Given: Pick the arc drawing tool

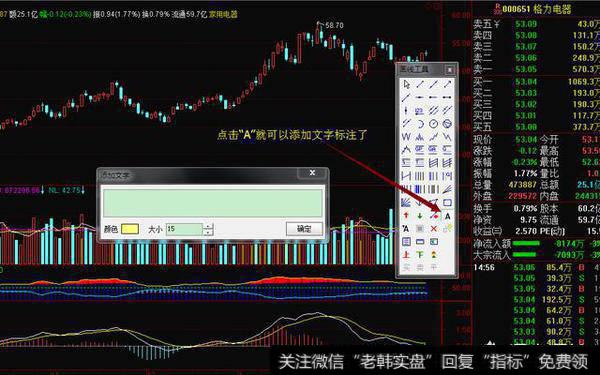Looking at the screenshot, I should pos(420,124).
